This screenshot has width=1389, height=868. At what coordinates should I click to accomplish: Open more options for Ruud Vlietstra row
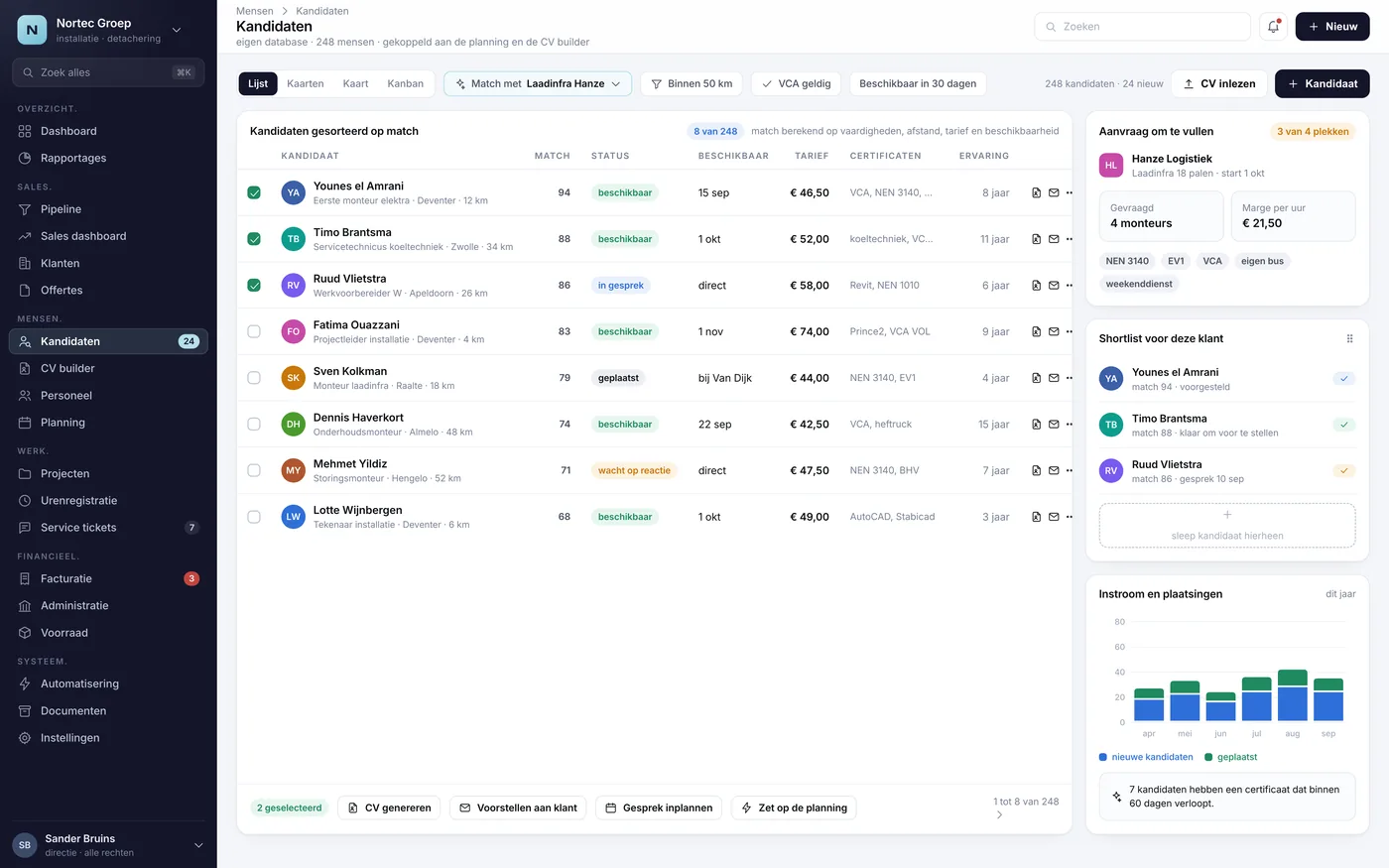click(x=1070, y=286)
